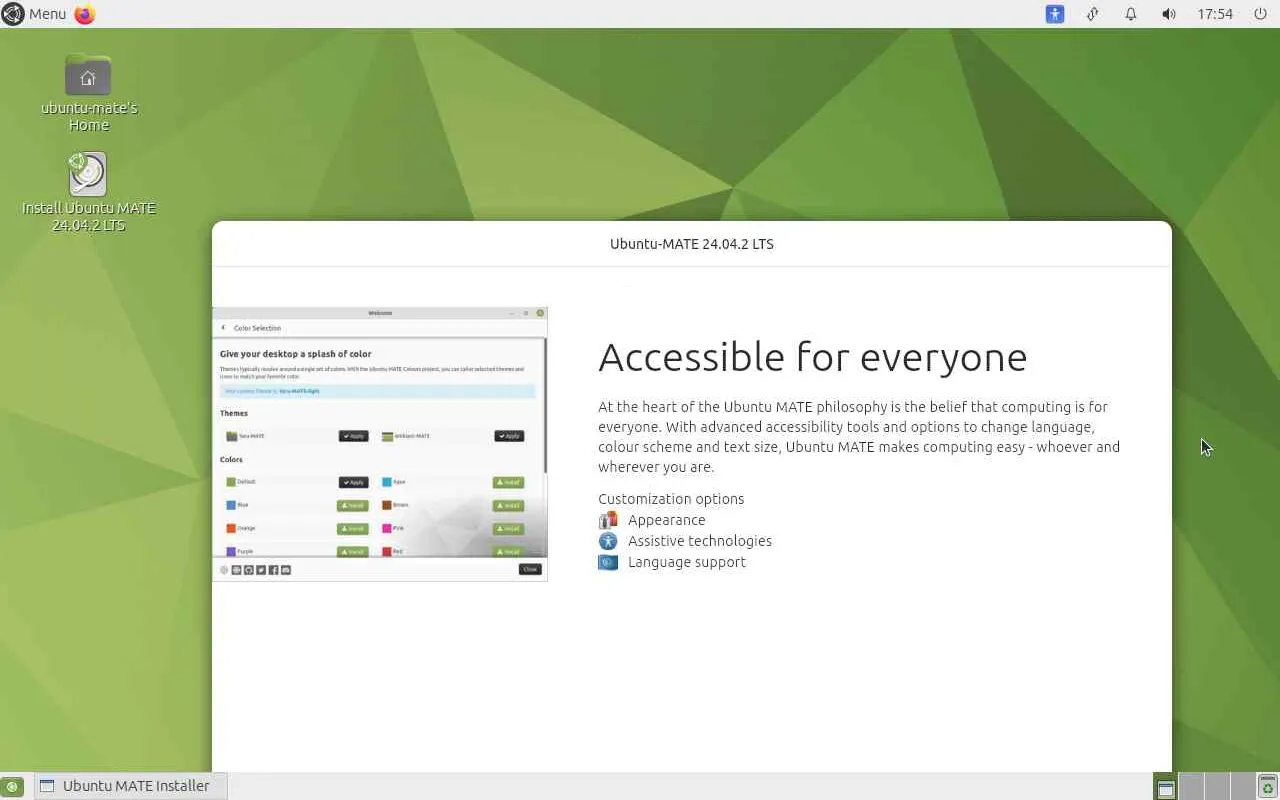The image size is (1280, 800).
Task: Click the "Customization options" label
Action: click(x=671, y=499)
